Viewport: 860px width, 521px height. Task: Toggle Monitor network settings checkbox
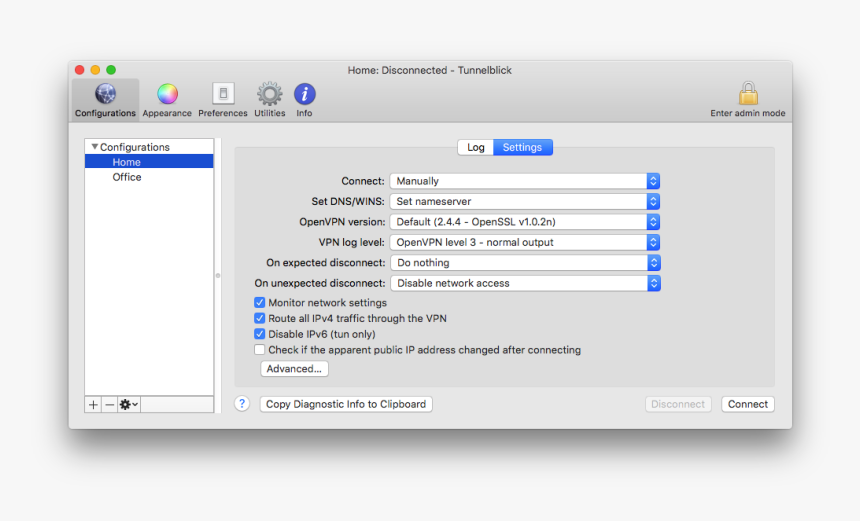tap(259, 302)
